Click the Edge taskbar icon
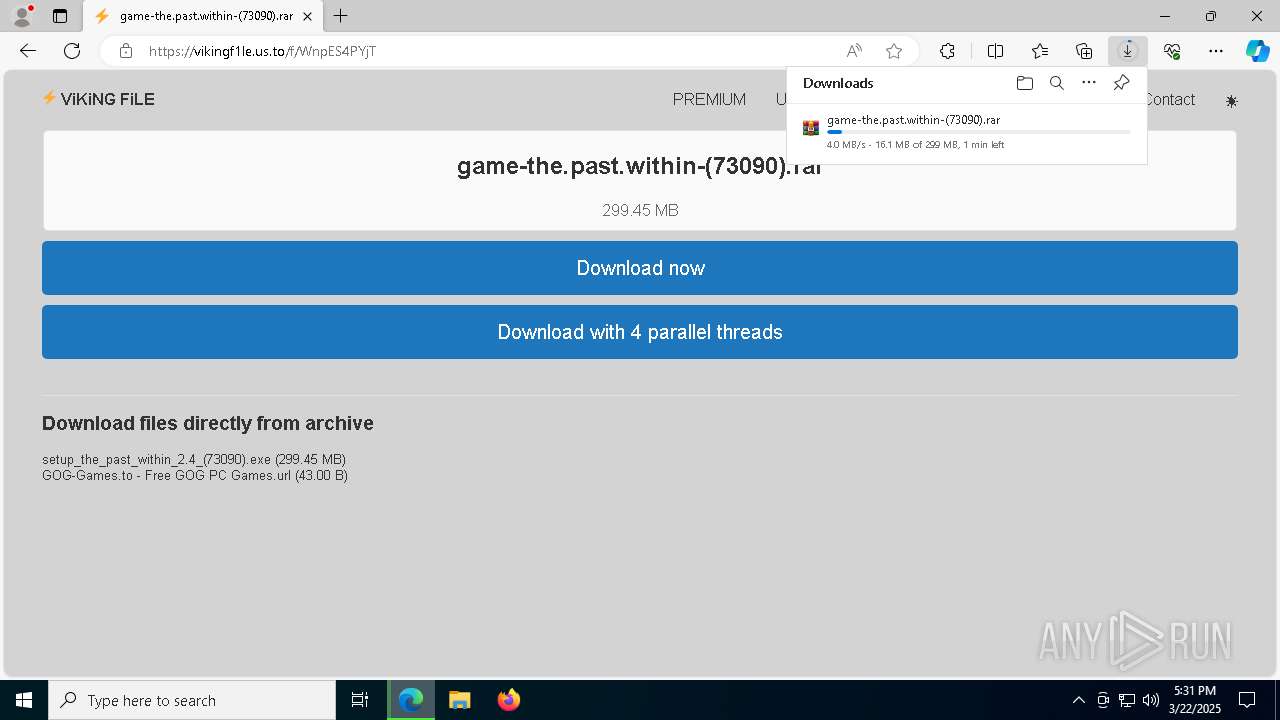Viewport: 1280px width, 720px height. 411,700
